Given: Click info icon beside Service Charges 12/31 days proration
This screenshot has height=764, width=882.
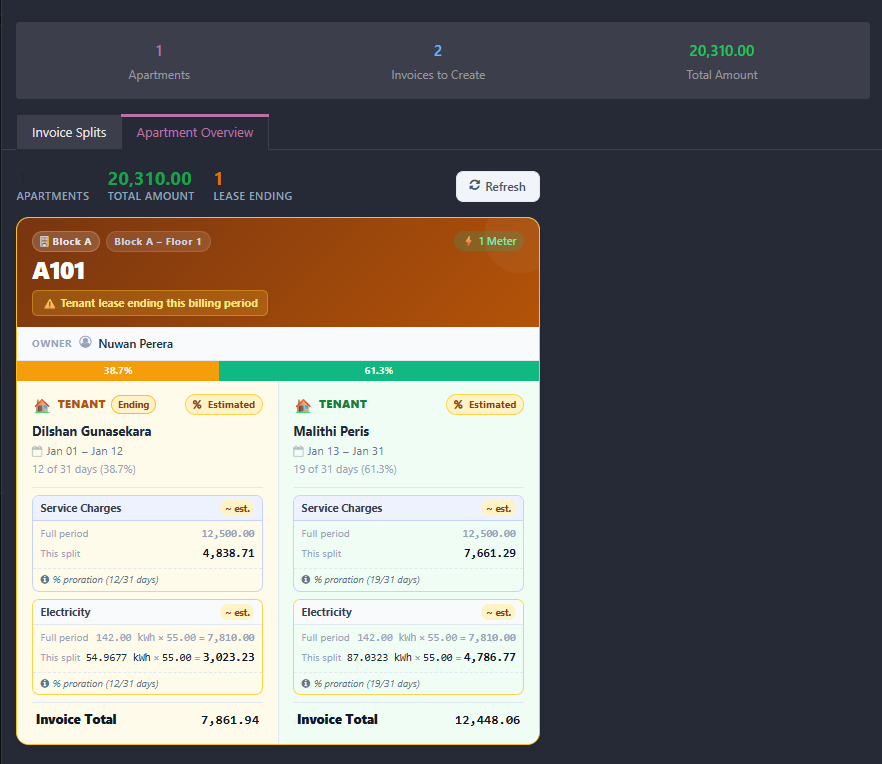Looking at the screenshot, I should (x=45, y=579).
